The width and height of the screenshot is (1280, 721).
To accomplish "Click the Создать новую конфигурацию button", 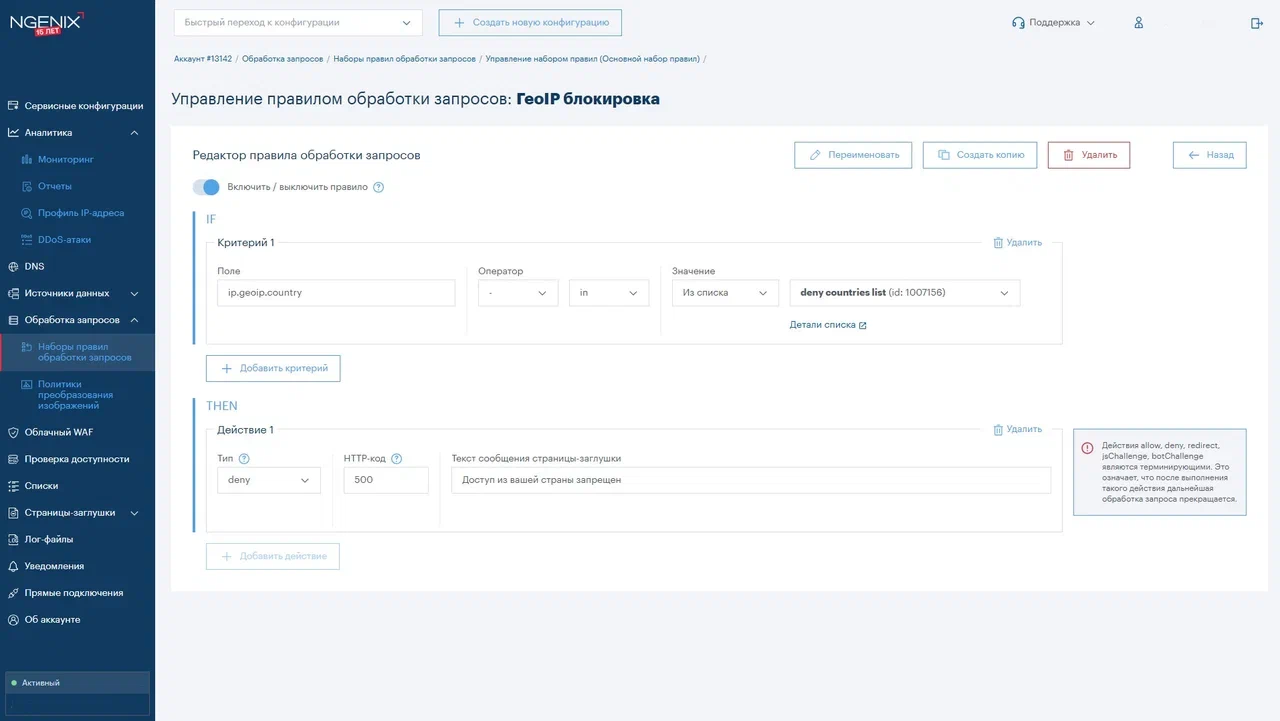I will point(529,22).
